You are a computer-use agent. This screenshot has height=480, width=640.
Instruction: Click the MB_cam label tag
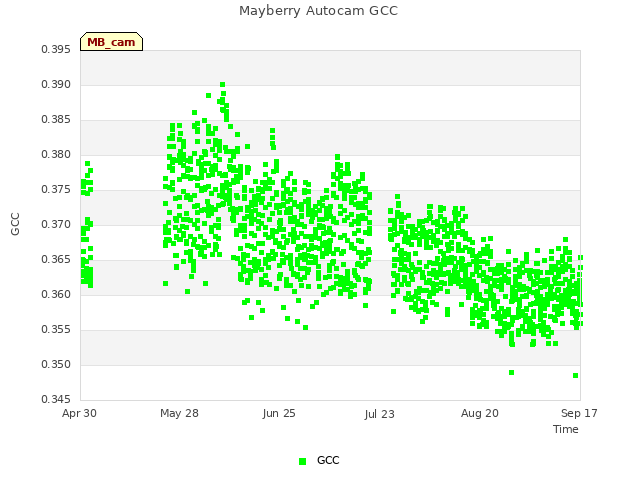click(x=111, y=42)
